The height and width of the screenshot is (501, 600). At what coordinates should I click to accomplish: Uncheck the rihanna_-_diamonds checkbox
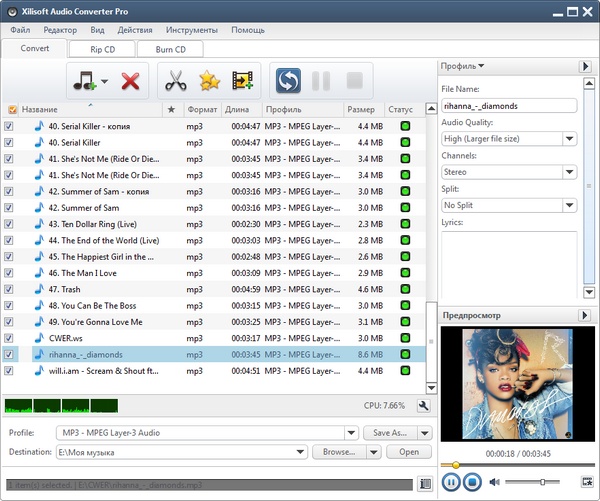click(x=10, y=354)
